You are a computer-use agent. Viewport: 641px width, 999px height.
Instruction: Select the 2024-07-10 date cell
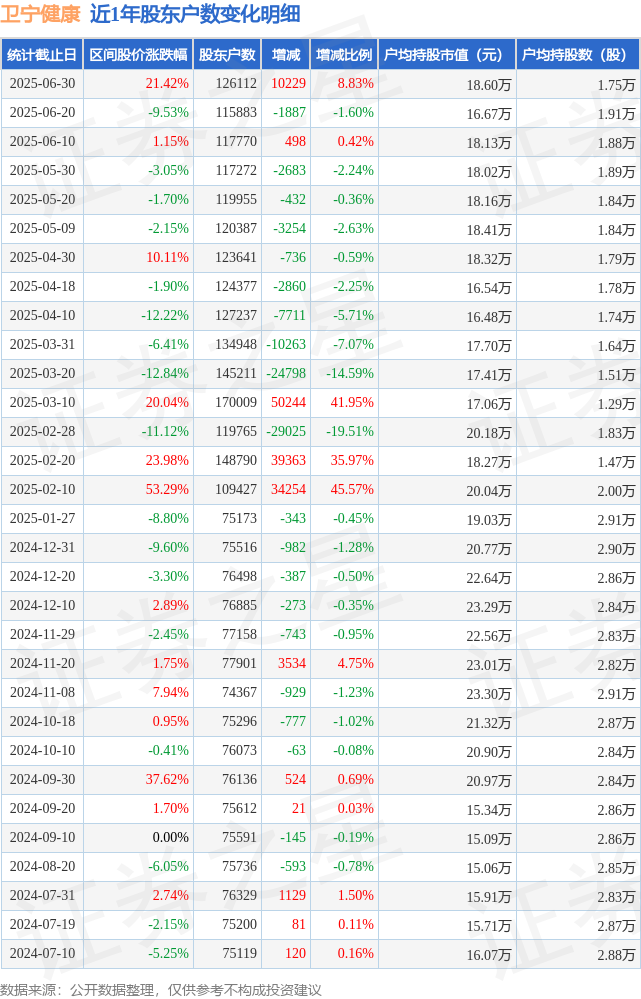coord(42,953)
